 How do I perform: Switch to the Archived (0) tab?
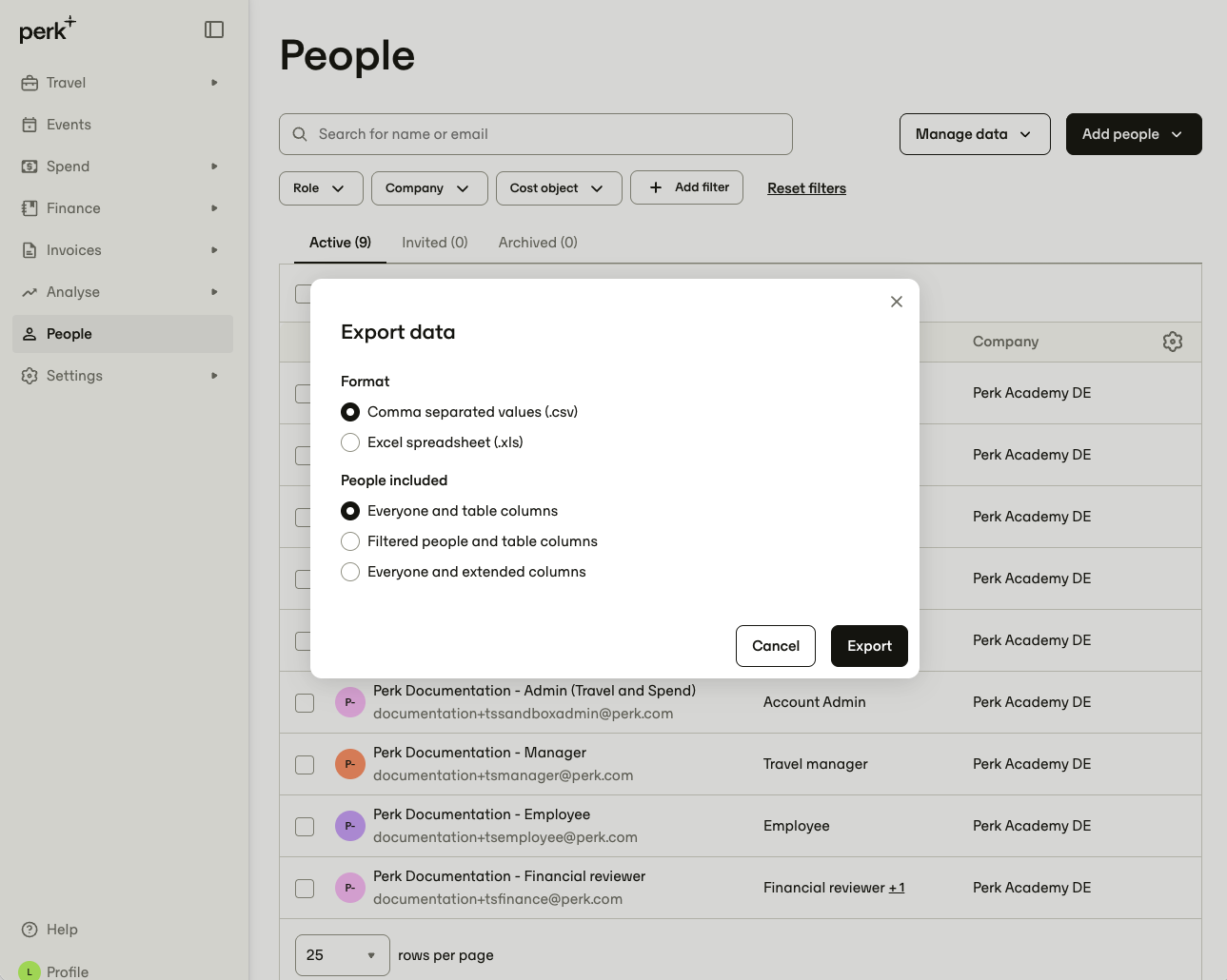coord(538,243)
